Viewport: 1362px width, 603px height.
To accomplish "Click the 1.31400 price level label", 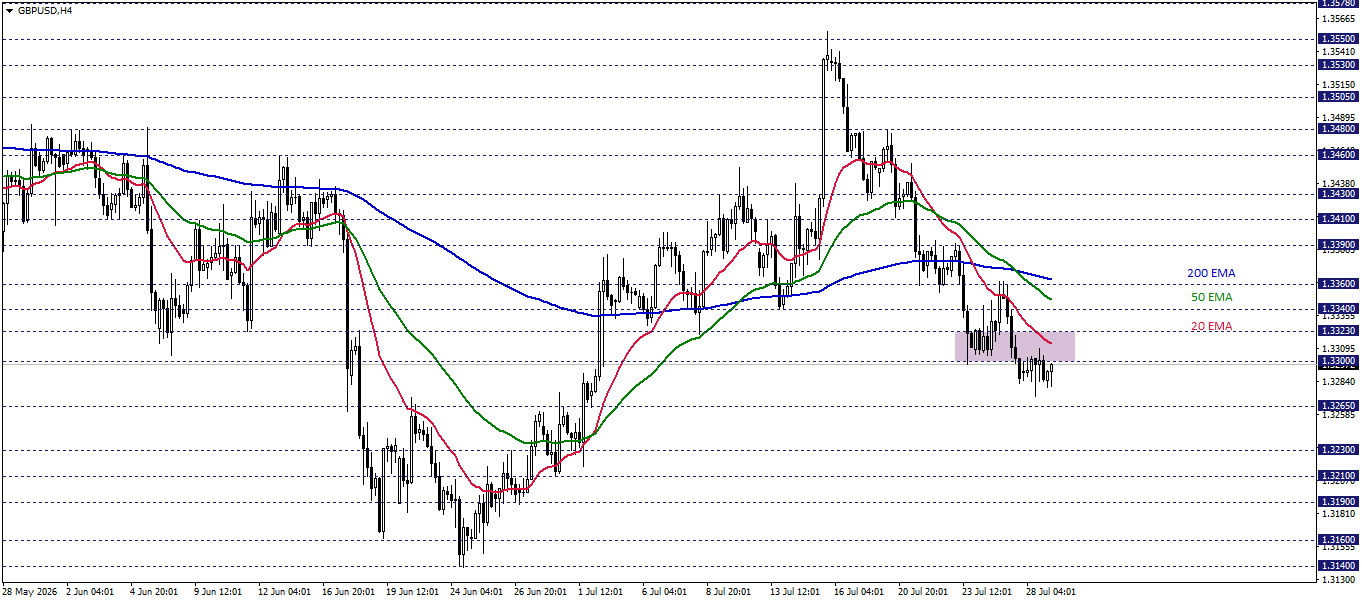I will tap(1338, 566).
